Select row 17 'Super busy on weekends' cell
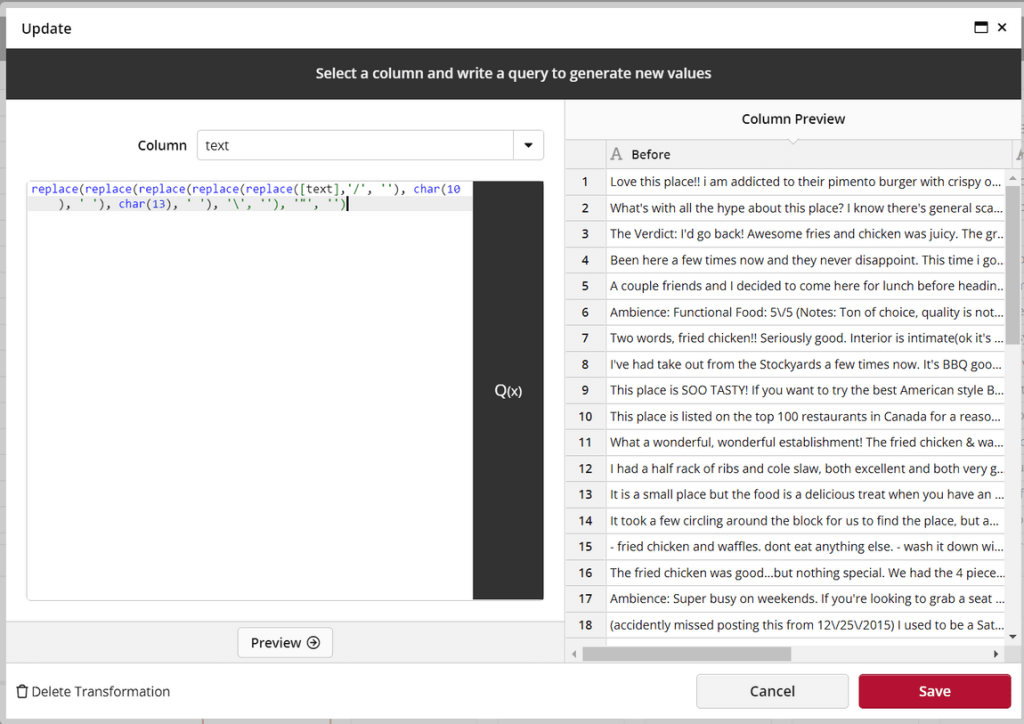 point(806,599)
